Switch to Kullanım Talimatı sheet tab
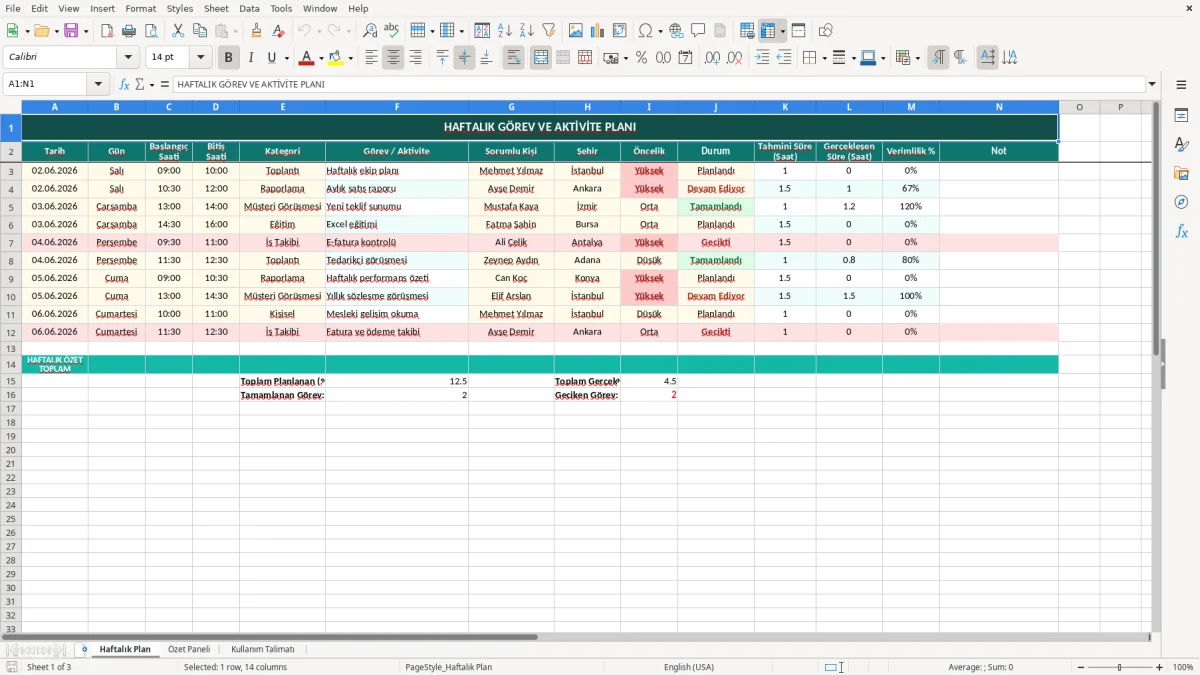The width and height of the screenshot is (1200, 675). 263,649
